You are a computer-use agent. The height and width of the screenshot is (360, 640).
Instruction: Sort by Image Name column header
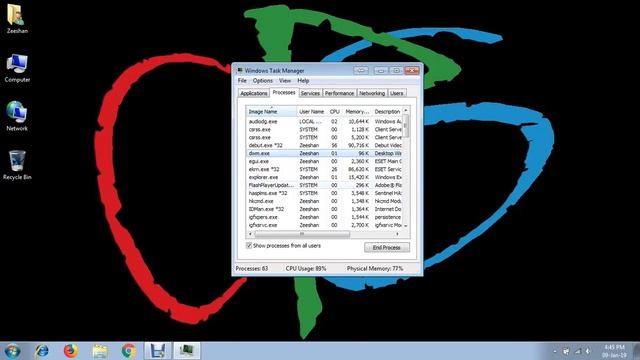click(x=271, y=111)
